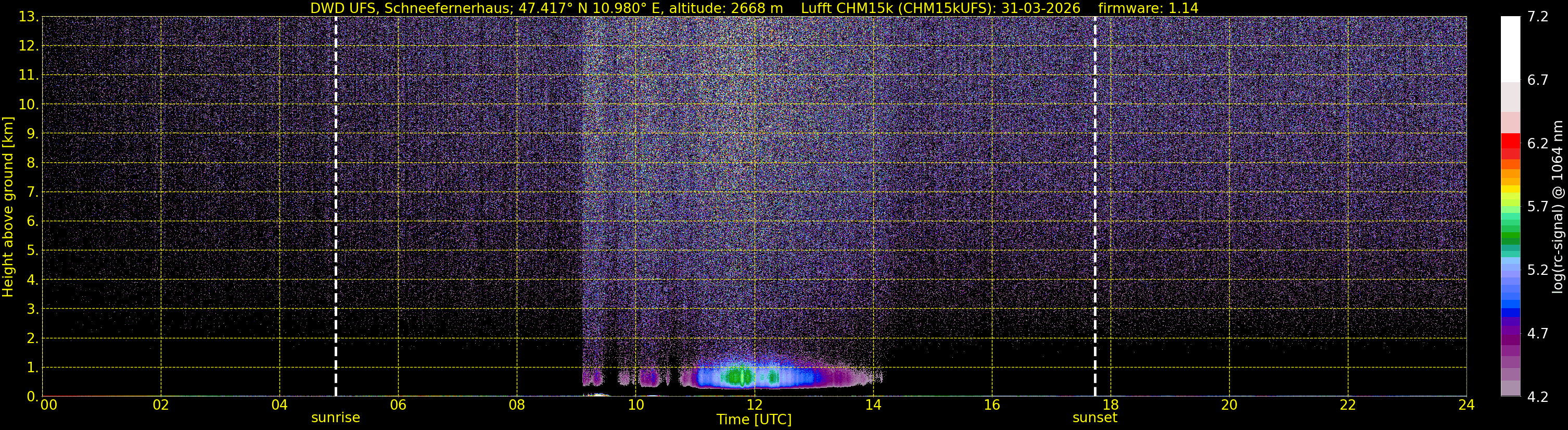Click the time tick label 12
1568x430 pixels.
[754, 405]
